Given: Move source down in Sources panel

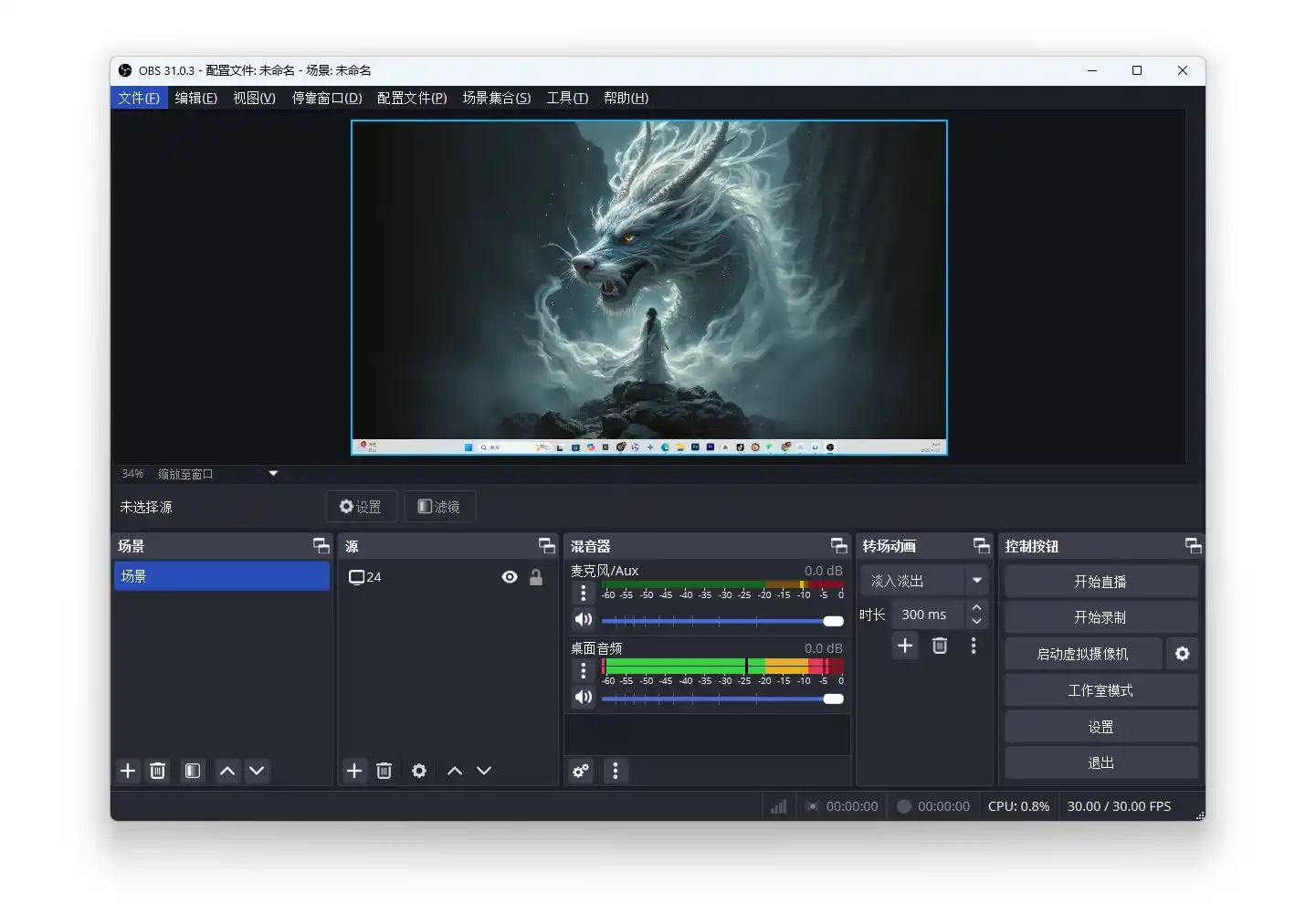Looking at the screenshot, I should click(484, 771).
